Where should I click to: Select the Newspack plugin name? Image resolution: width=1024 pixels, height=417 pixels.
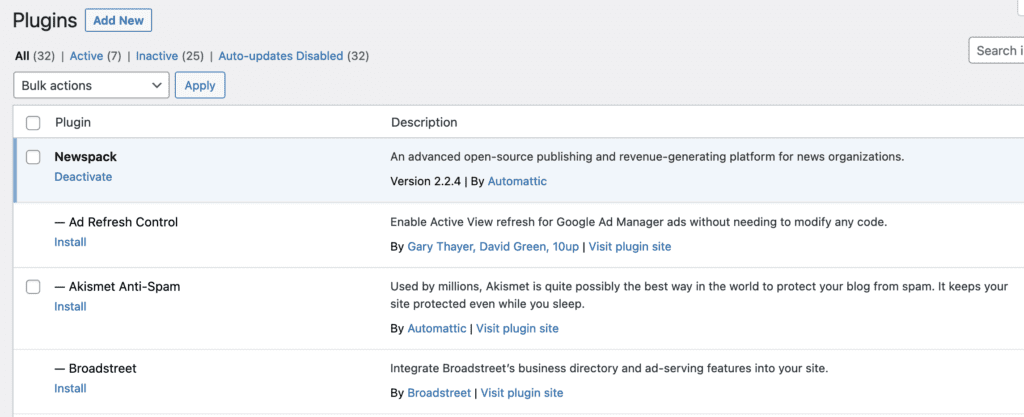click(86, 157)
